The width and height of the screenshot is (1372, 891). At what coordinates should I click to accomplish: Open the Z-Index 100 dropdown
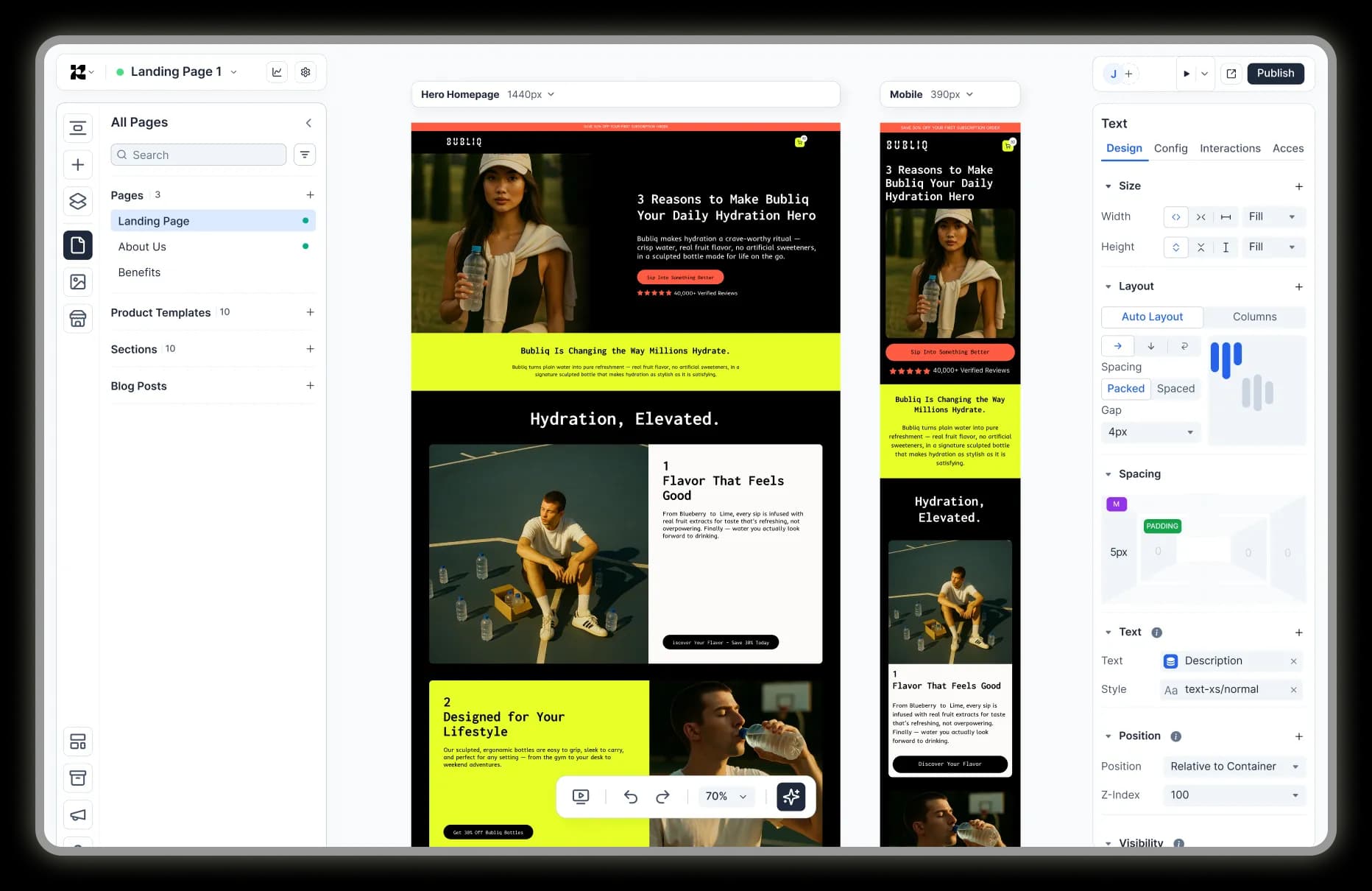click(1234, 795)
